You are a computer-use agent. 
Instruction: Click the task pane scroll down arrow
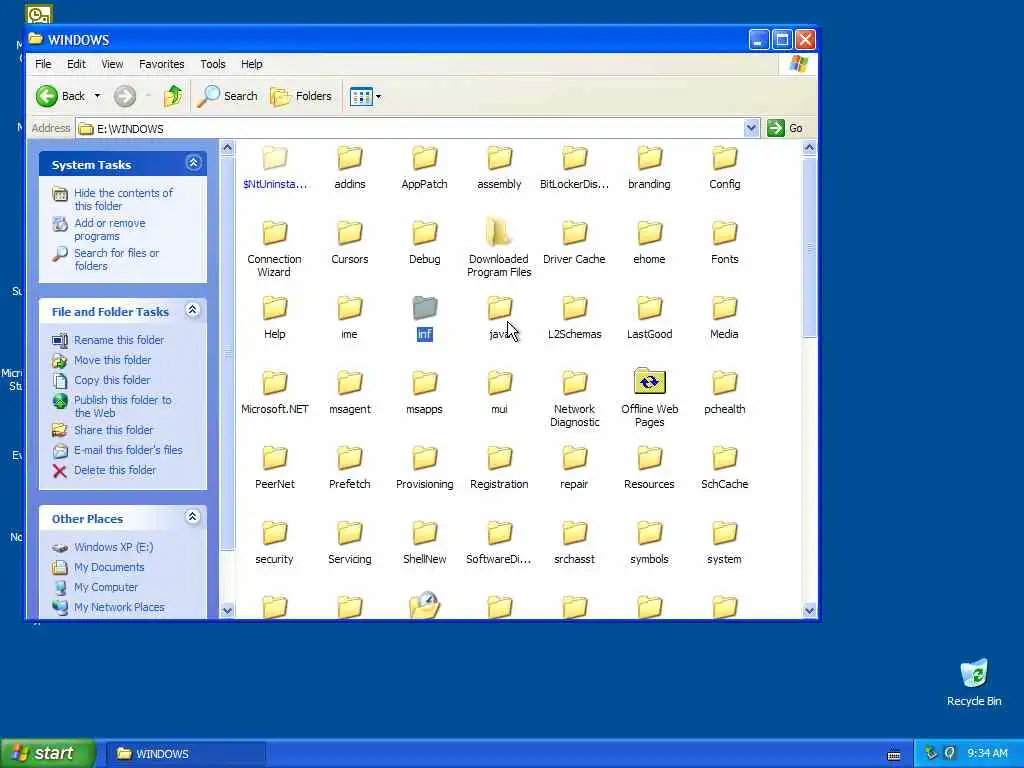pos(227,611)
